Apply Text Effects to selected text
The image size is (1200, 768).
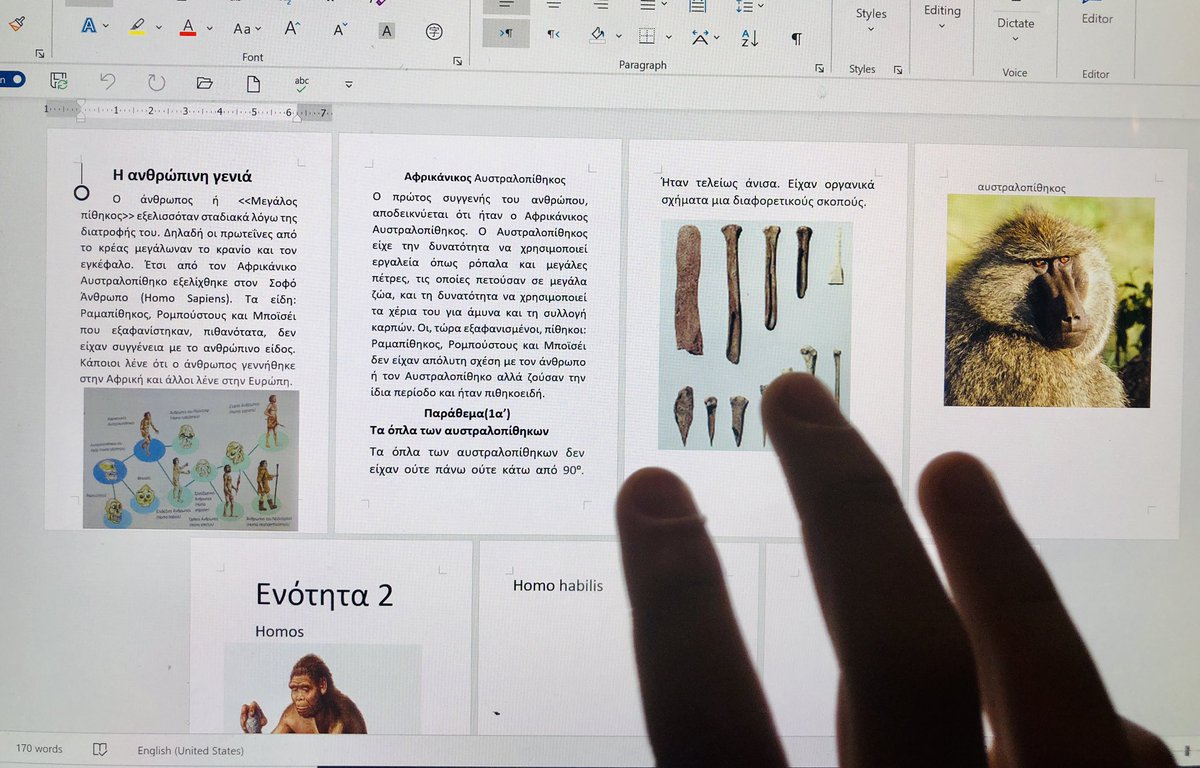click(89, 28)
